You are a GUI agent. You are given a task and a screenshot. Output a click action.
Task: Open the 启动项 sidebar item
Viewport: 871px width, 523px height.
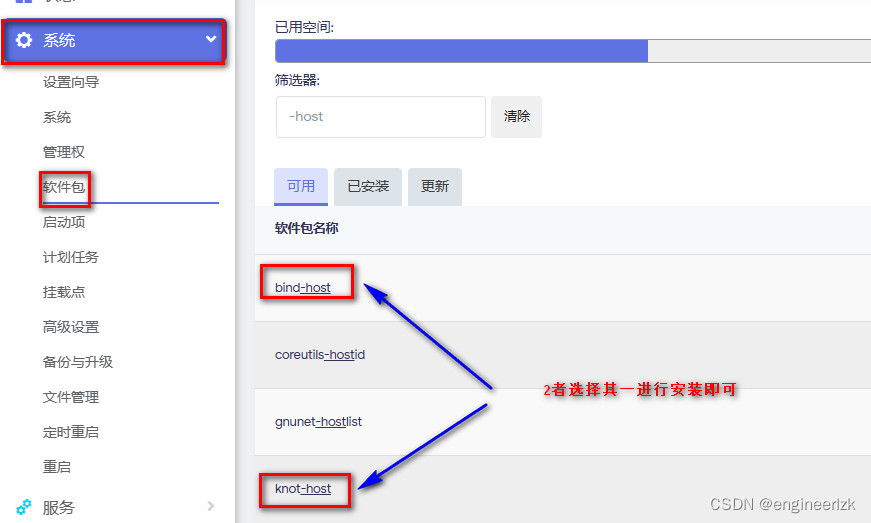tap(64, 222)
